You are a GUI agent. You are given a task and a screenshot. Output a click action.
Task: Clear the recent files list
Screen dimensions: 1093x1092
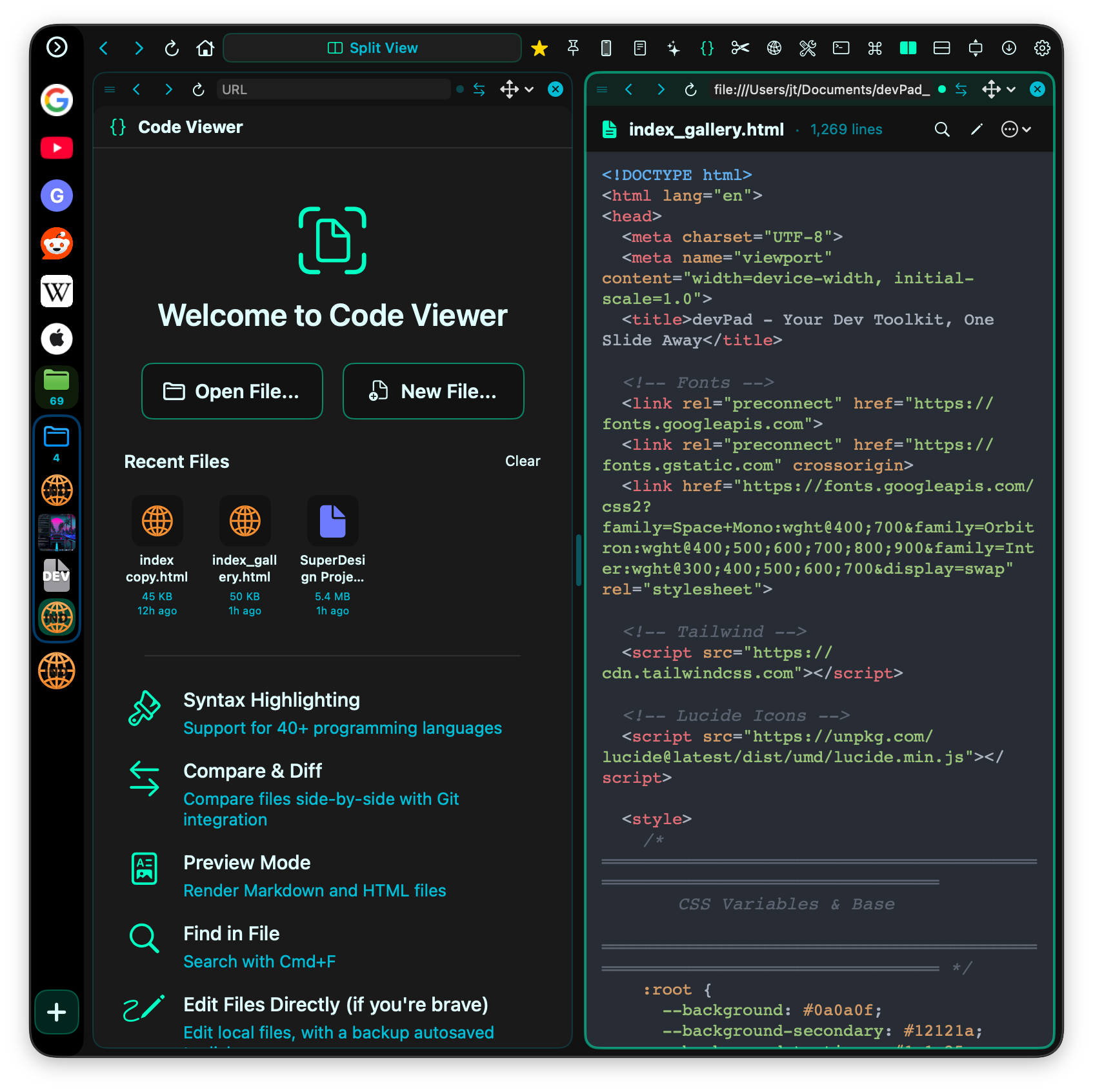(x=523, y=461)
